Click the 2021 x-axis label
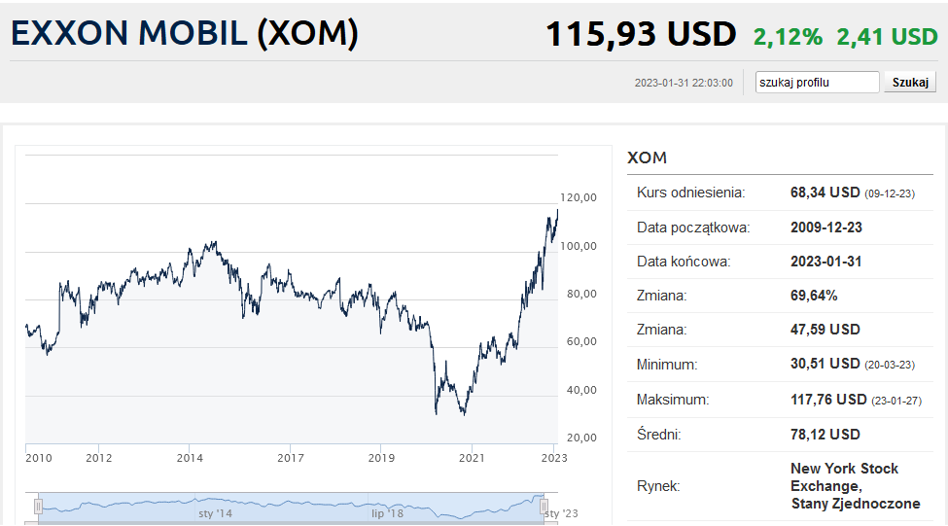 [x=472, y=458]
